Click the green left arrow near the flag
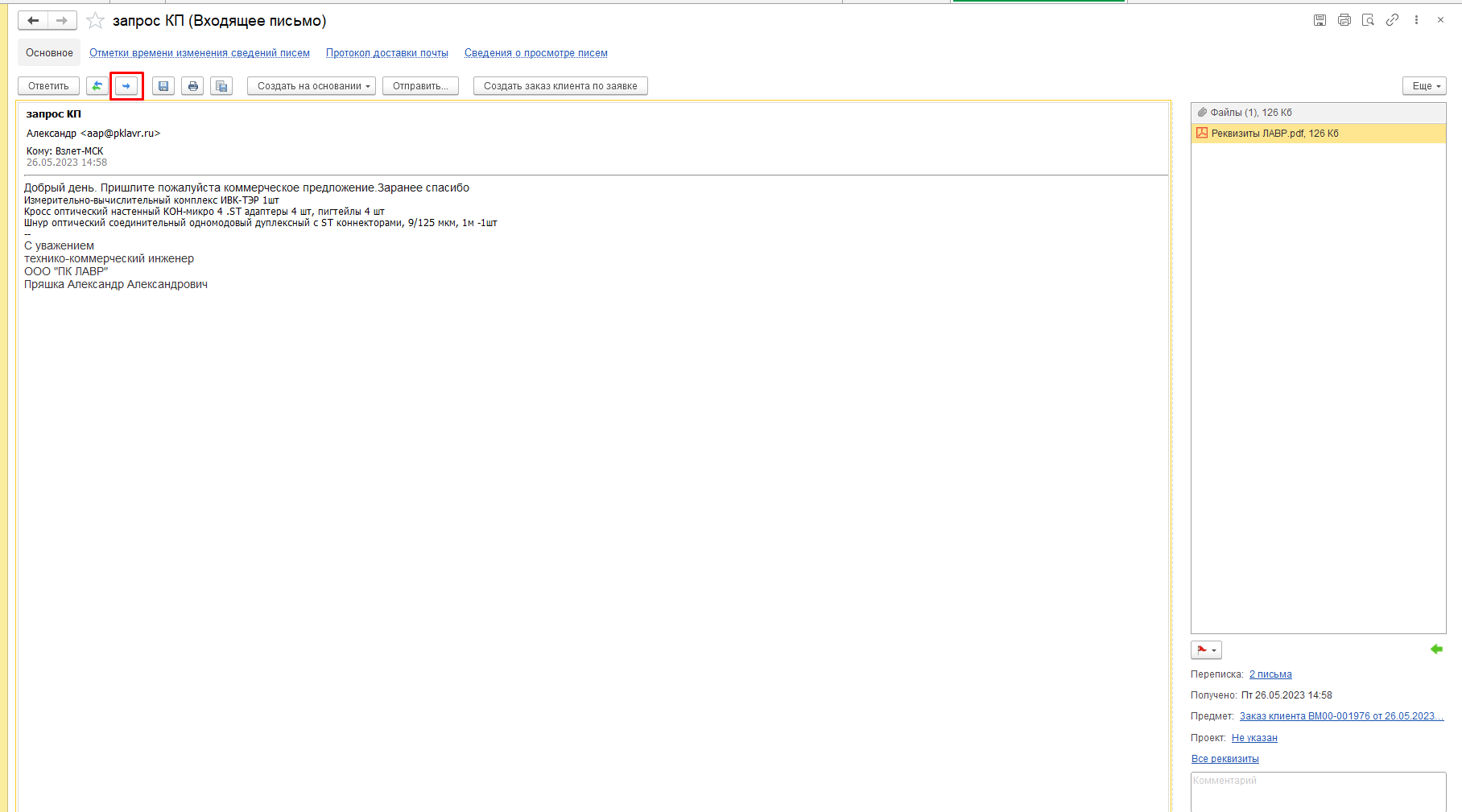Screen dimensions: 1462x812 tap(1436, 649)
